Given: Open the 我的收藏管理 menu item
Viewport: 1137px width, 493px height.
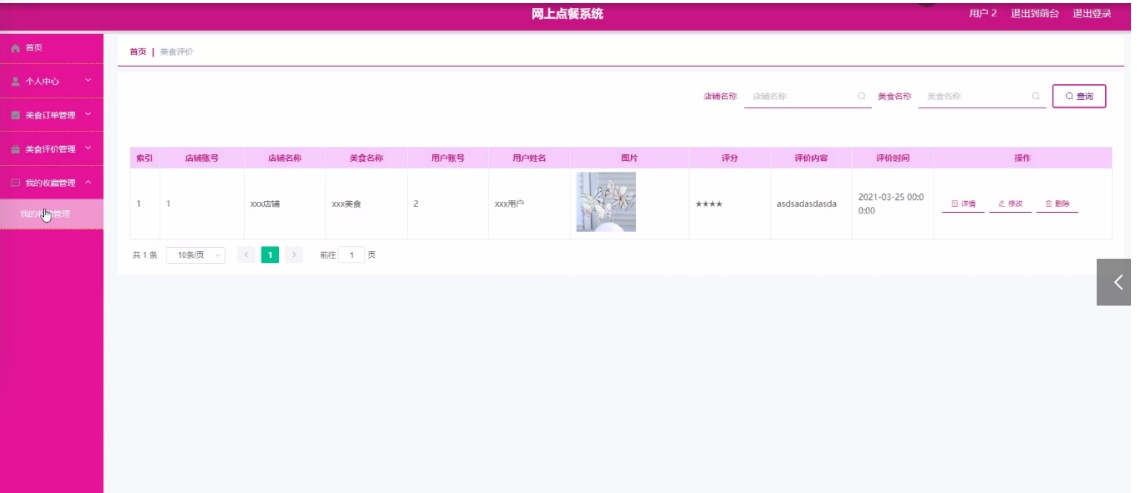Looking at the screenshot, I should pyautogui.click(x=51, y=183).
